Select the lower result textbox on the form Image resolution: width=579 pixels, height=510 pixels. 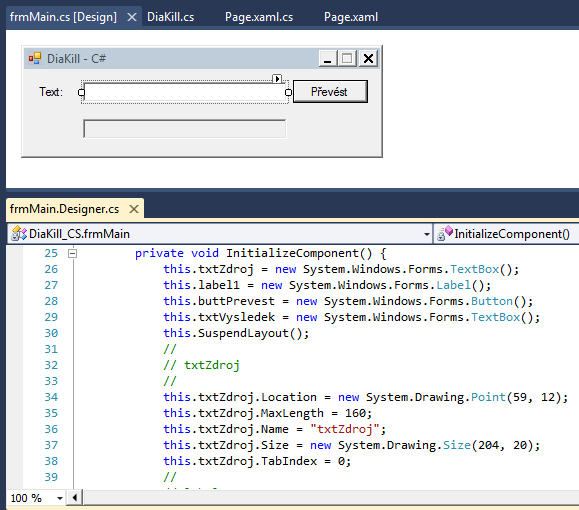[185, 129]
